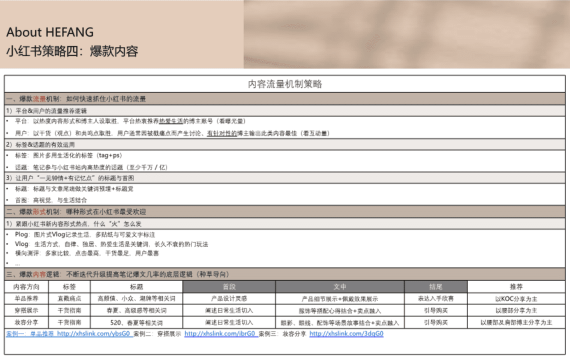Viewport: 570px width, 360px height.
Task: Click the bullet line starting with 'Vlog'
Action: tap(111, 244)
